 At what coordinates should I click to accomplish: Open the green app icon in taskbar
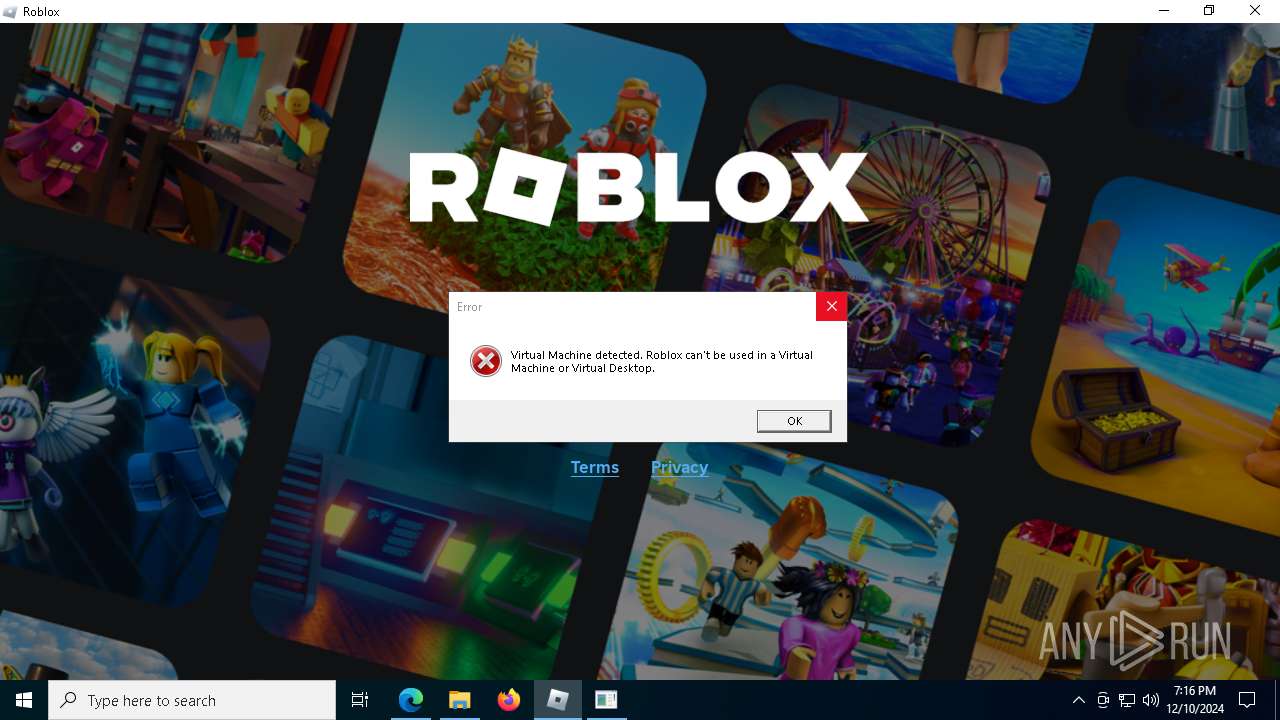(606, 700)
